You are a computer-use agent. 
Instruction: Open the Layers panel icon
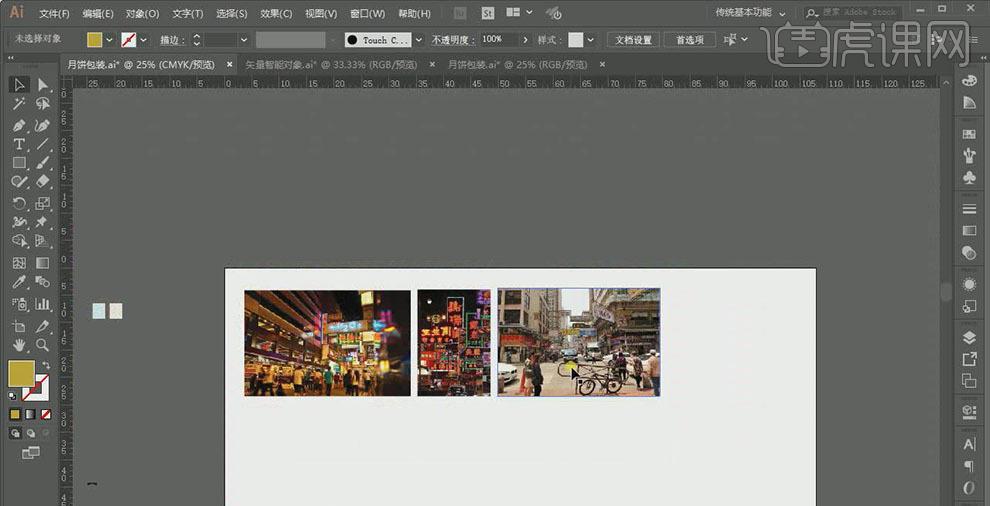coord(969,337)
